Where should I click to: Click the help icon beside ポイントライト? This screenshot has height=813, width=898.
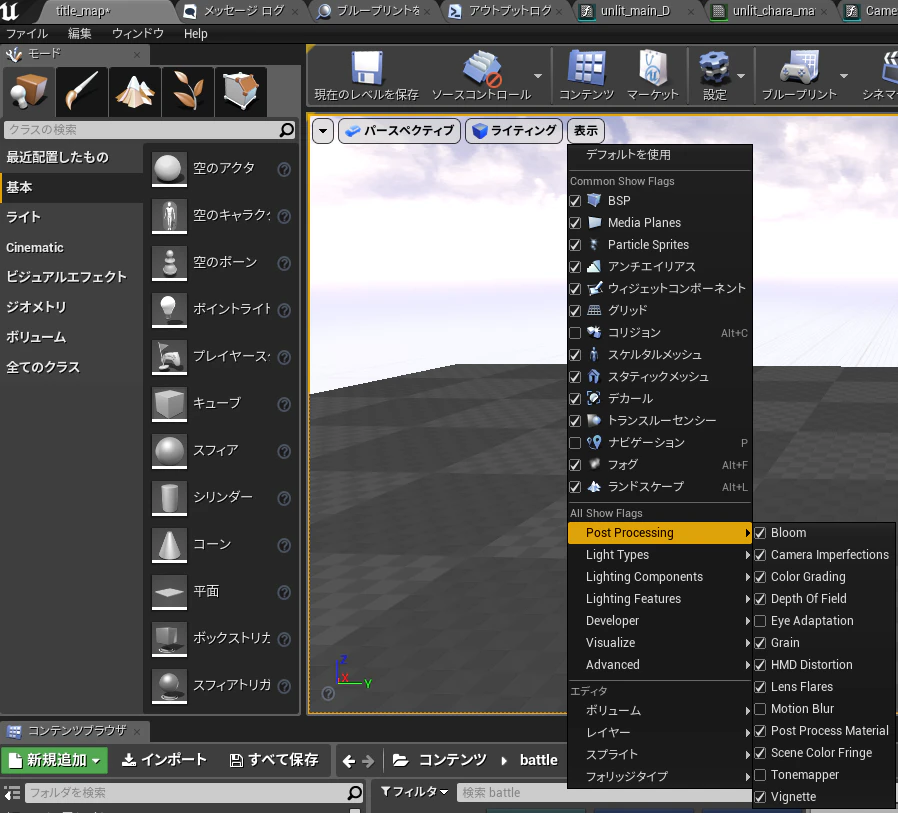pyautogui.click(x=284, y=310)
